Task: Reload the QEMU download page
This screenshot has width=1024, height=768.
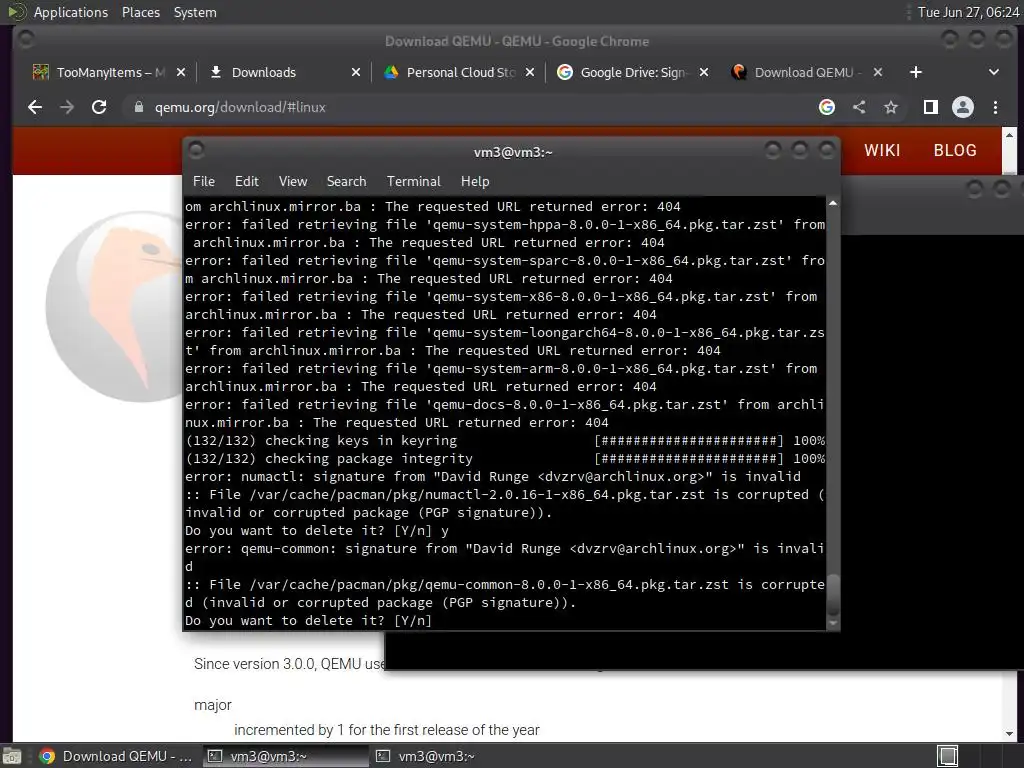Action: (x=99, y=107)
